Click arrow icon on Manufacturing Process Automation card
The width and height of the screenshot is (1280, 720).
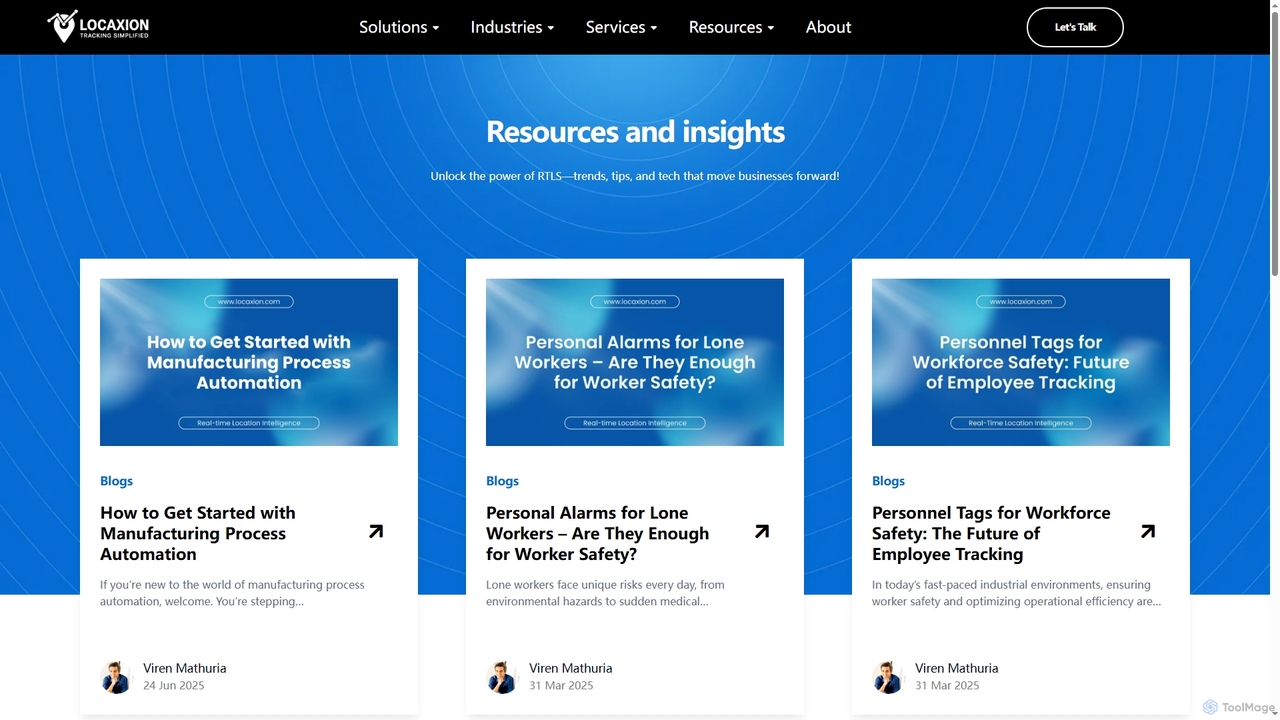pos(376,532)
